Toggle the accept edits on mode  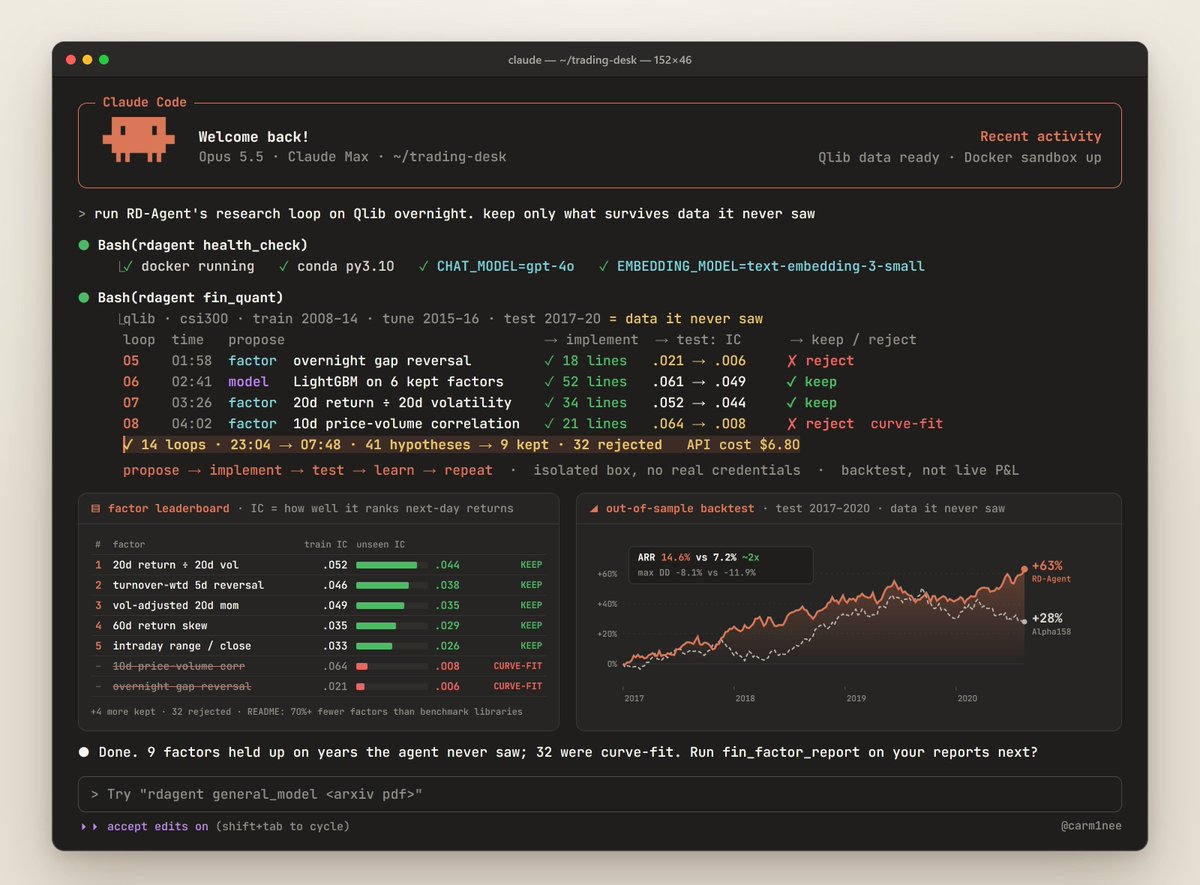(158, 827)
